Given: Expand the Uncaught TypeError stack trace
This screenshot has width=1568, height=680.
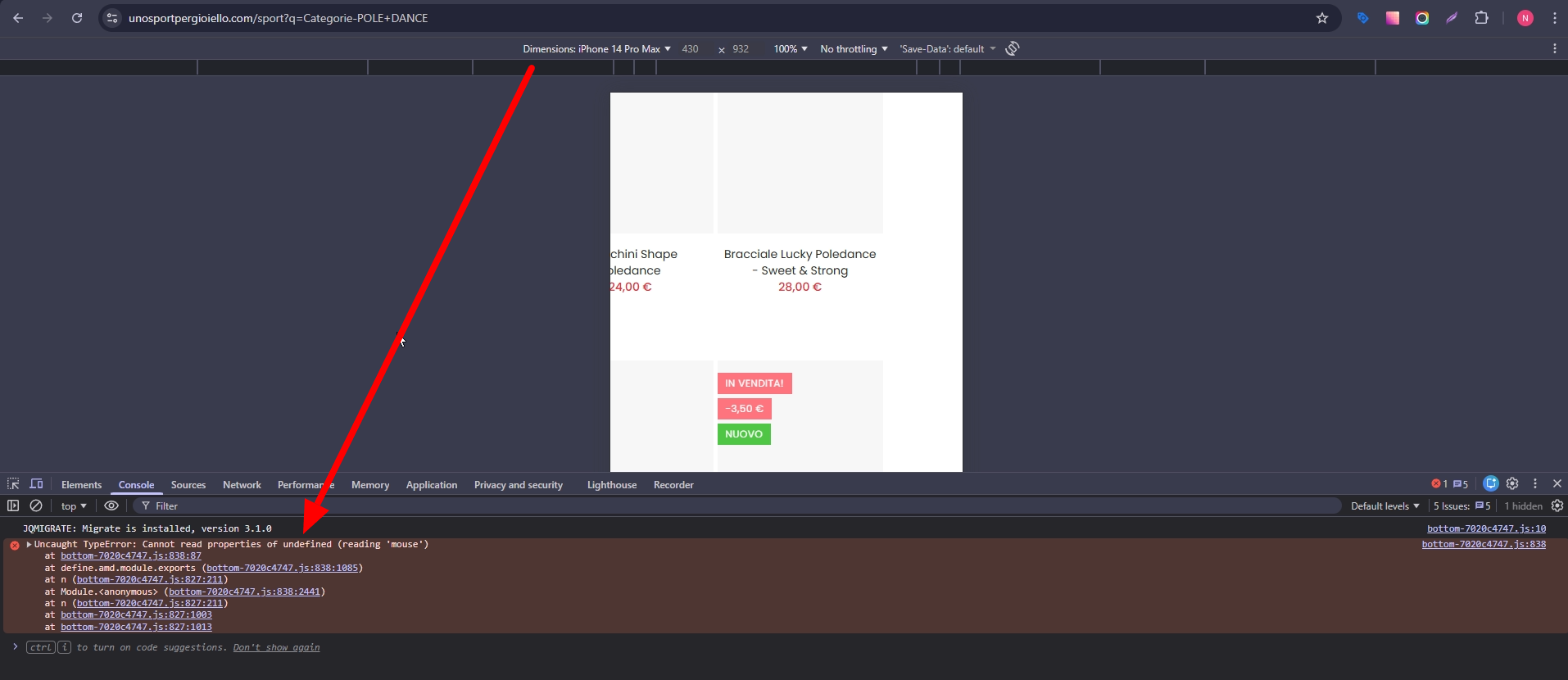Looking at the screenshot, I should click(x=29, y=544).
